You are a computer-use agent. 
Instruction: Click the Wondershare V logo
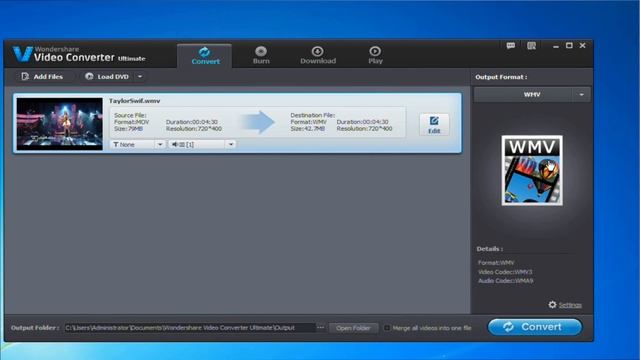click(x=22, y=54)
